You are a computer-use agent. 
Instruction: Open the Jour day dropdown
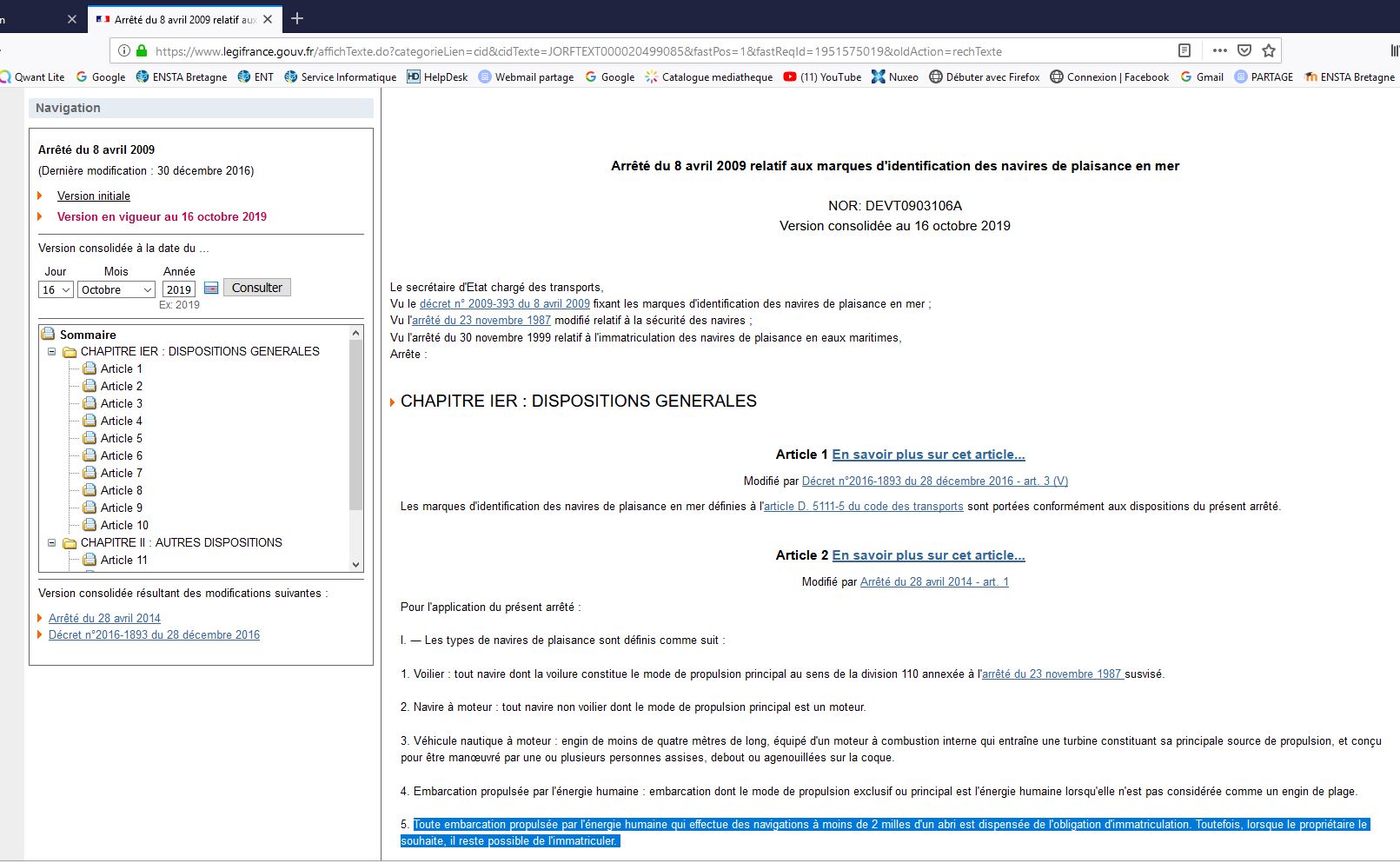[56, 290]
